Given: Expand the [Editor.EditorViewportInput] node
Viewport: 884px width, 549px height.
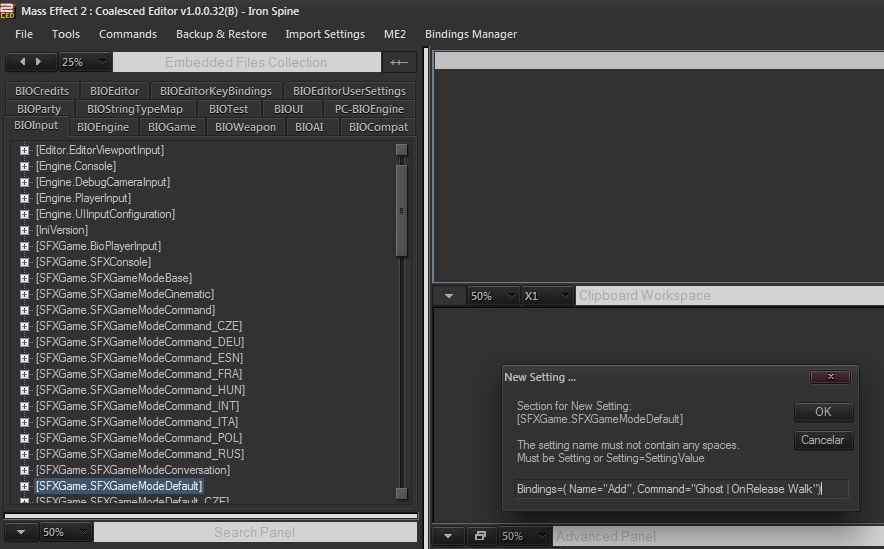Looking at the screenshot, I should coord(24,150).
